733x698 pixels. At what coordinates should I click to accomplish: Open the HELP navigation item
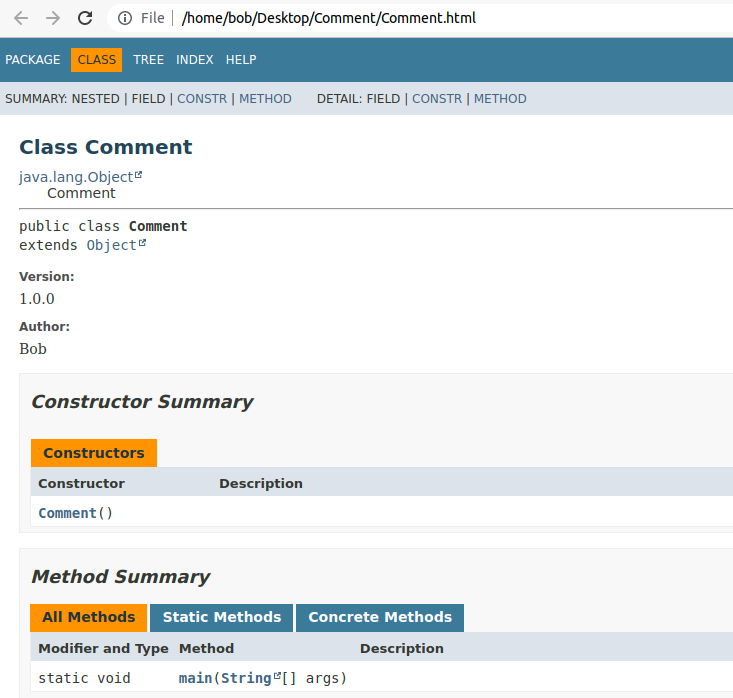pos(241,60)
